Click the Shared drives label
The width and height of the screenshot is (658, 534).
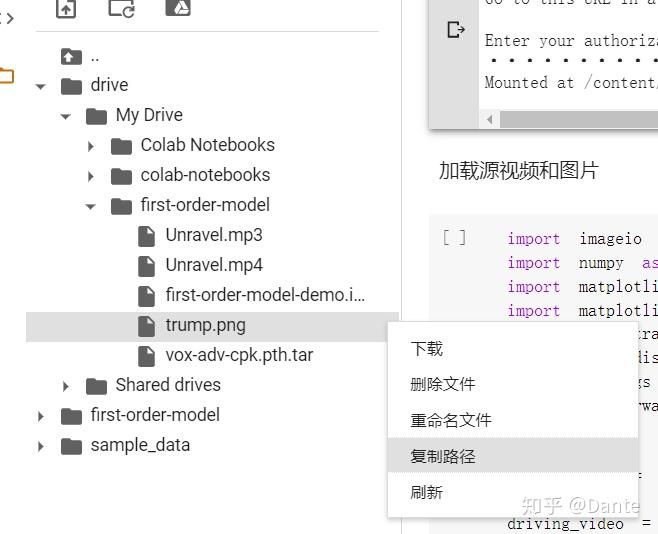click(168, 385)
